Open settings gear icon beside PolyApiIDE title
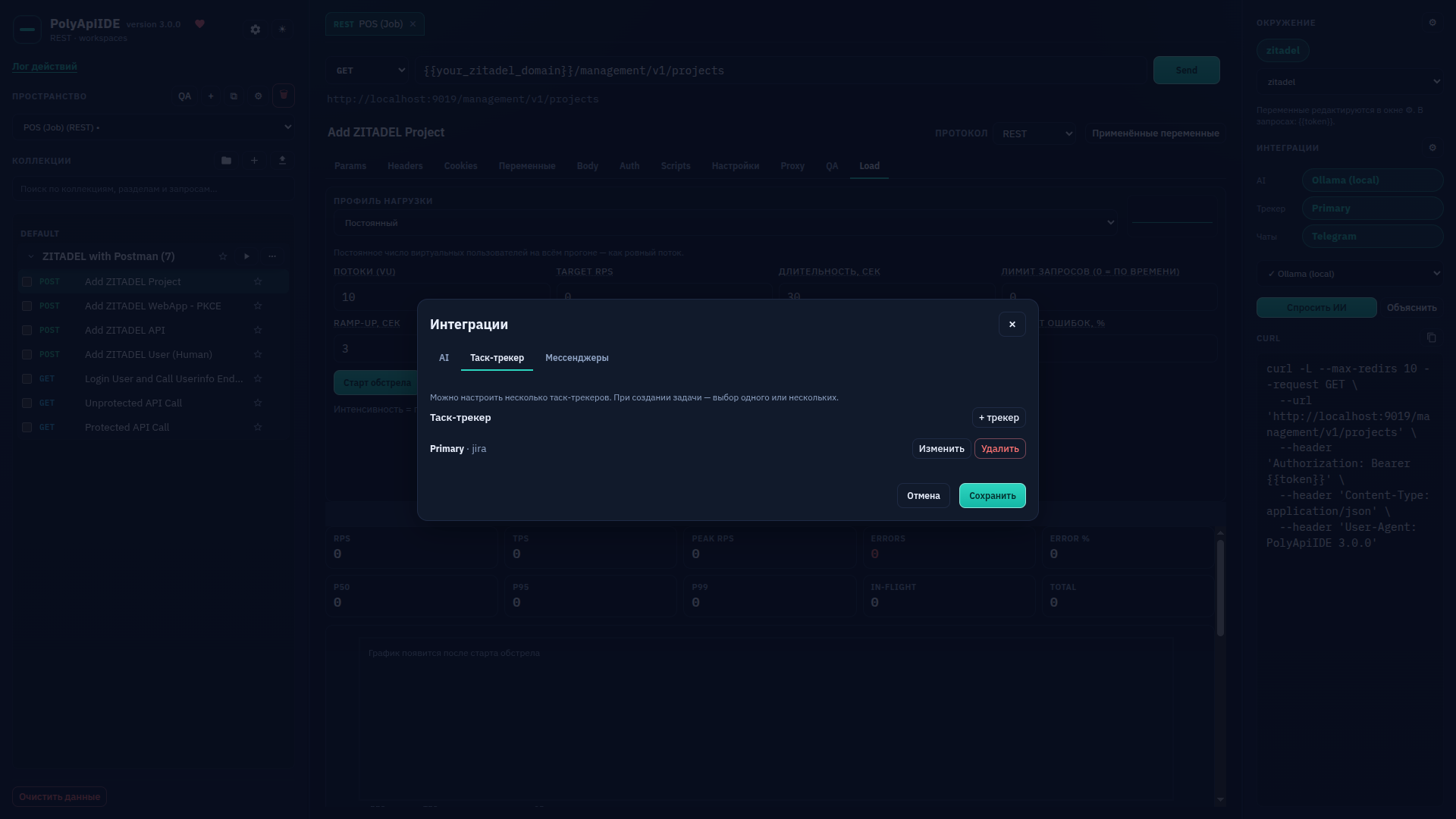Viewport: 1456px width, 819px height. pos(256,30)
